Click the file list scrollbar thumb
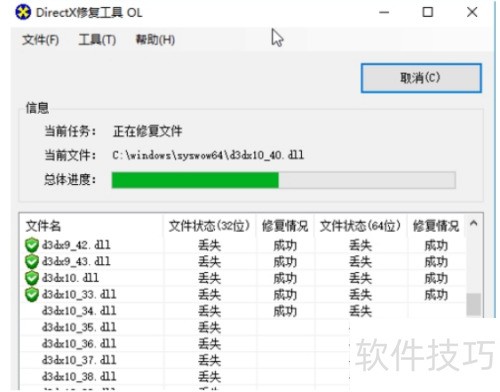The image size is (500, 392). coord(473,304)
